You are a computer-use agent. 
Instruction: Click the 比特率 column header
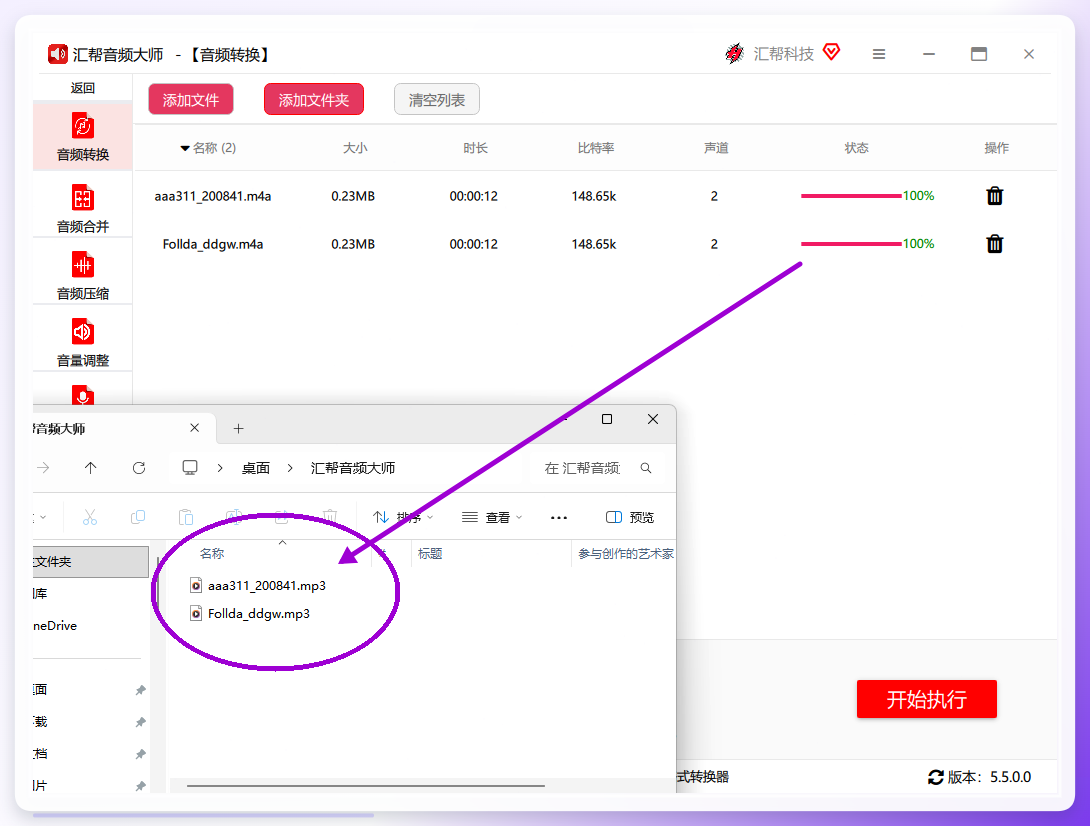(596, 148)
